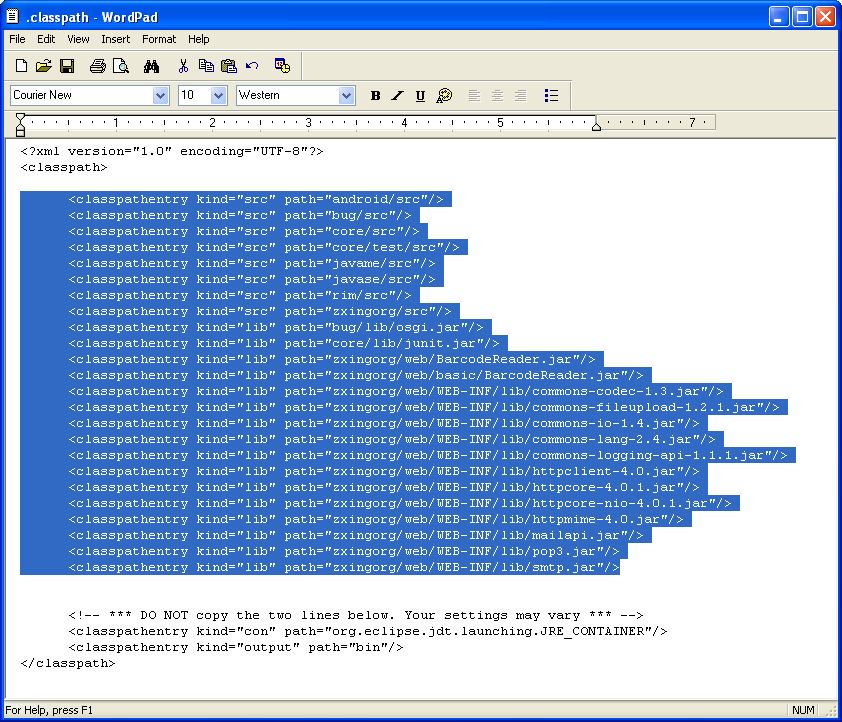
Task: Click the Copy icon
Action: [206, 66]
